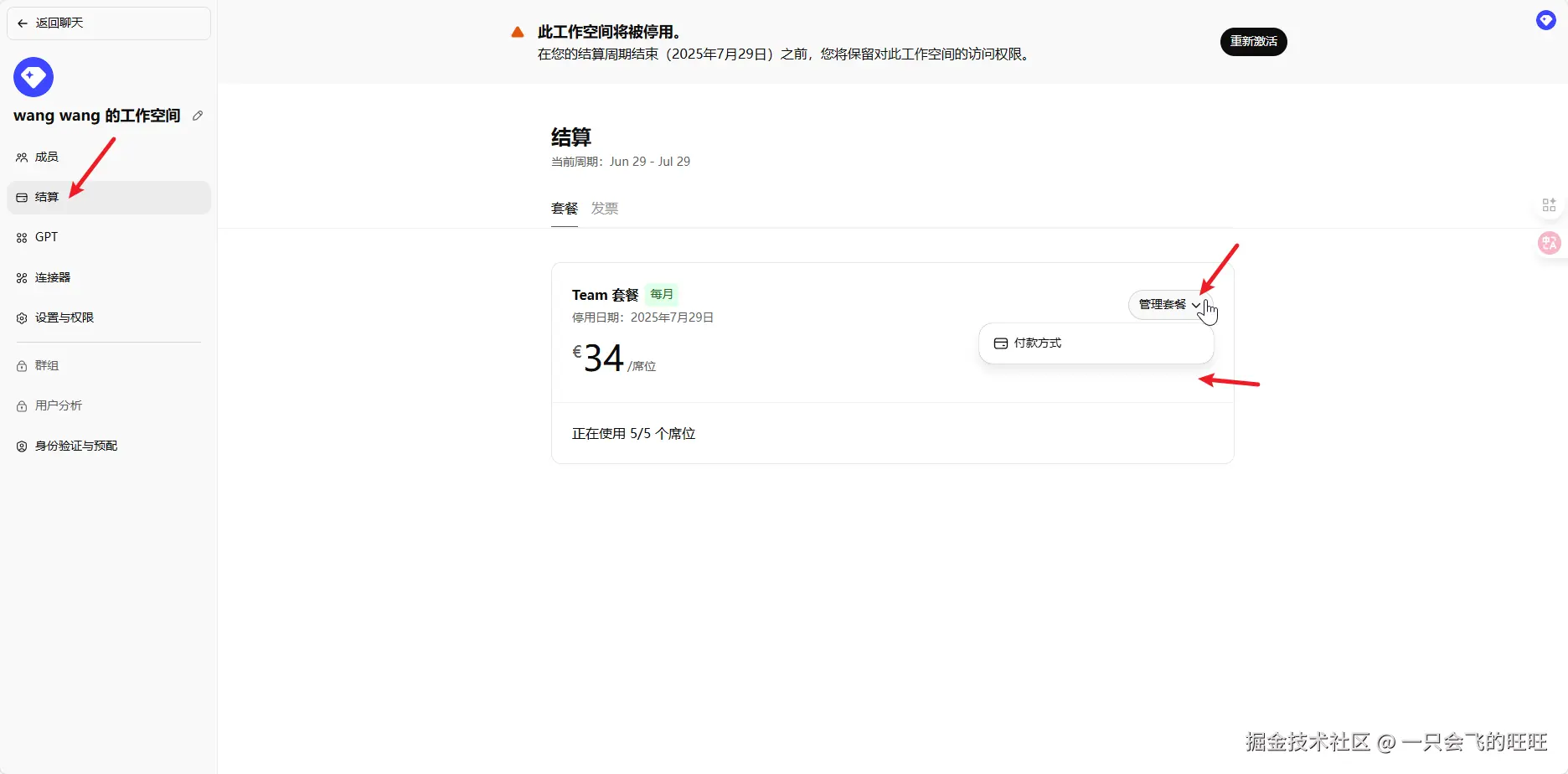Viewport: 1568px width, 774px height.
Task: Click the orange warning triangle icon
Action: click(x=518, y=33)
